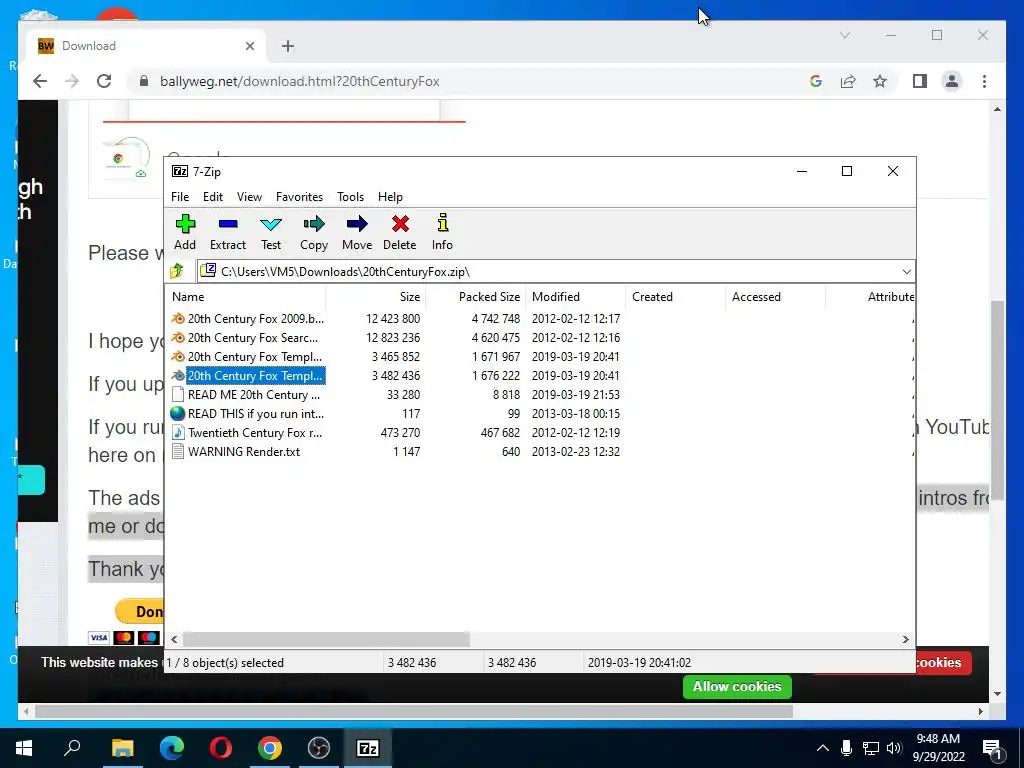Screen dimensions: 1024x768
Task: Select READ THIS if you run int... file
Action: pos(255,413)
